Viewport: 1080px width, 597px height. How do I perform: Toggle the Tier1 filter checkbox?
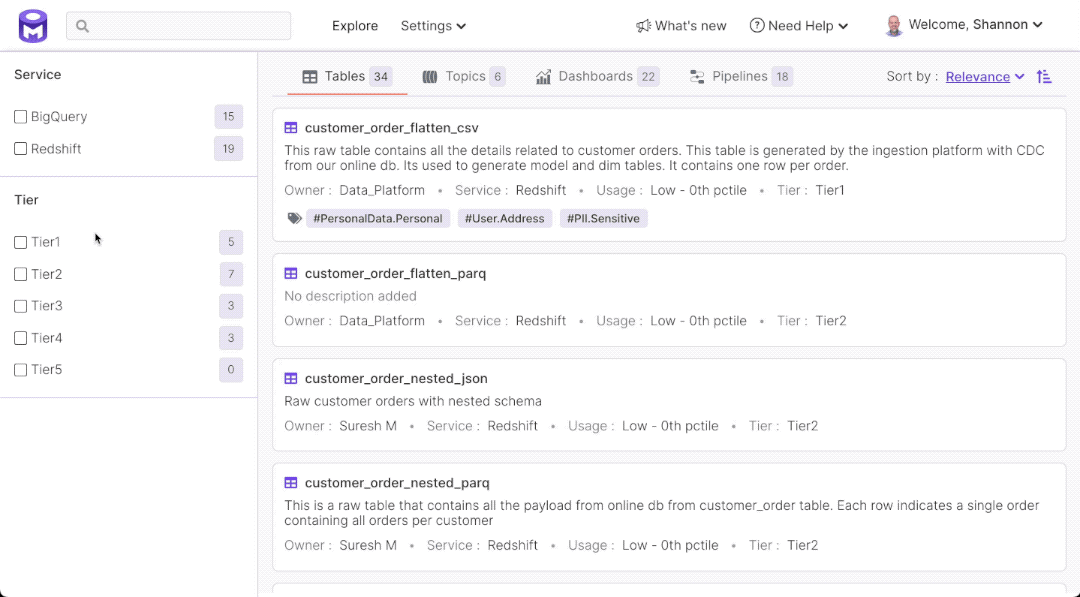tap(21, 242)
